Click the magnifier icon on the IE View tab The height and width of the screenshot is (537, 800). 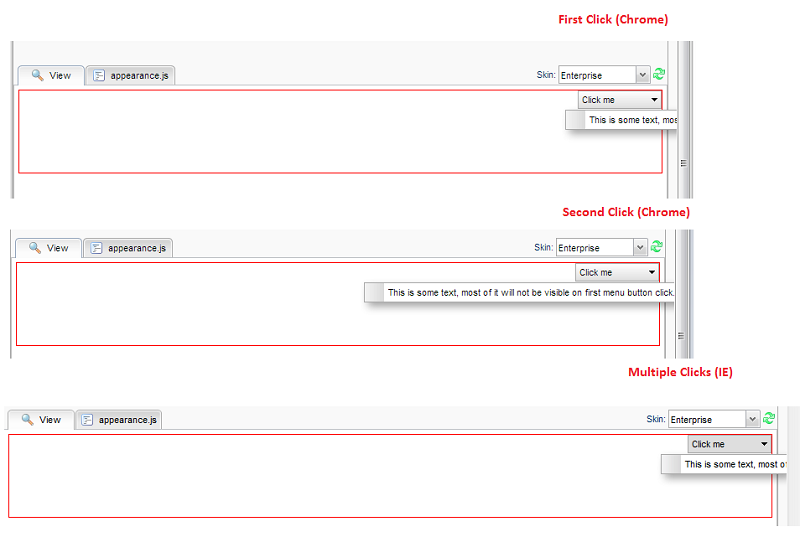coord(27,420)
